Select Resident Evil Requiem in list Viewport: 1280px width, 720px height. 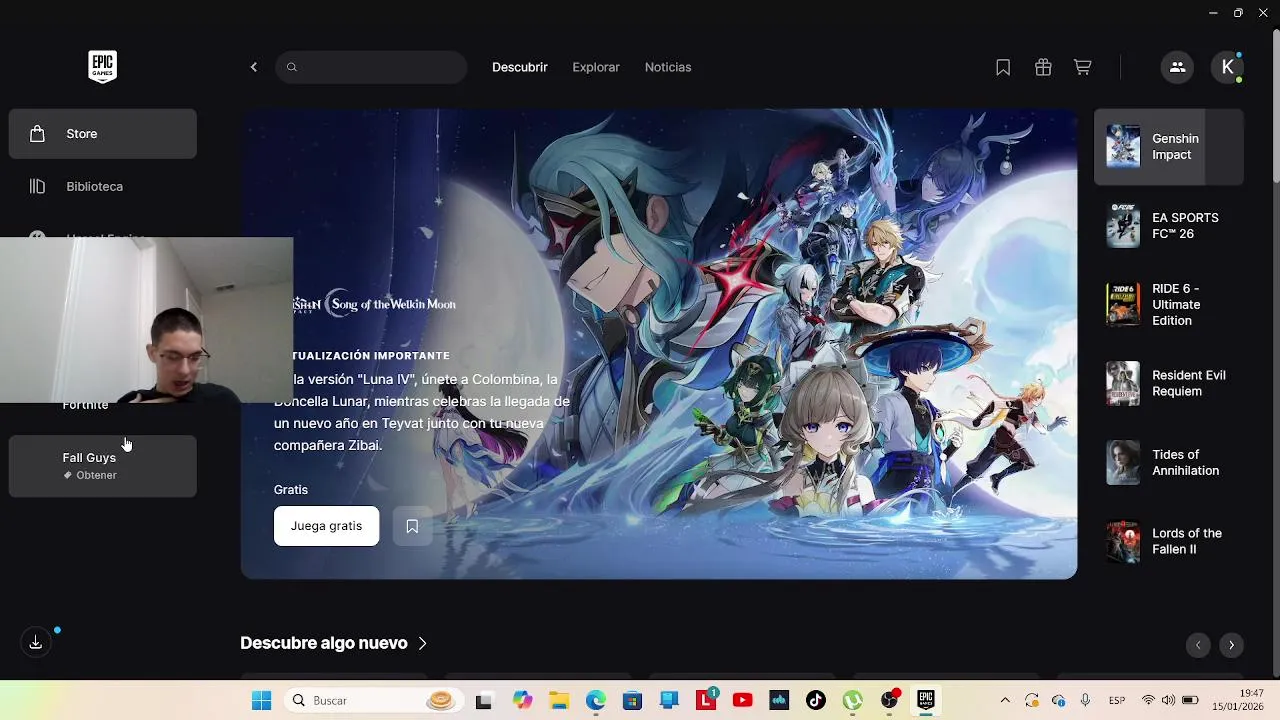(x=1169, y=383)
